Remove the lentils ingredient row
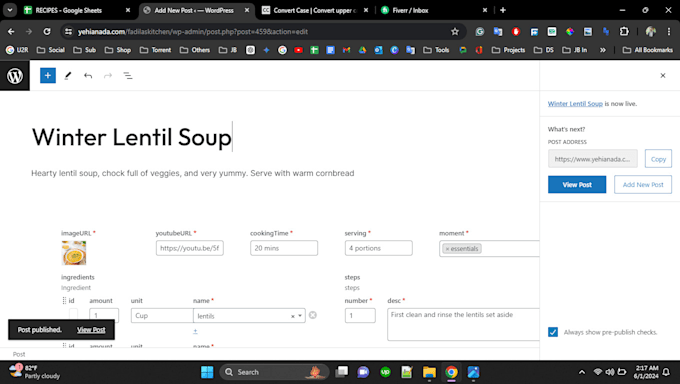 click(x=313, y=315)
